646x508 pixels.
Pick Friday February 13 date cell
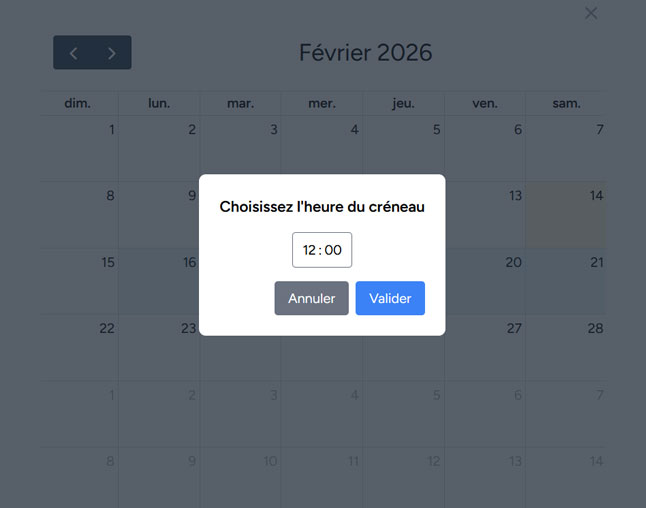tap(485, 214)
